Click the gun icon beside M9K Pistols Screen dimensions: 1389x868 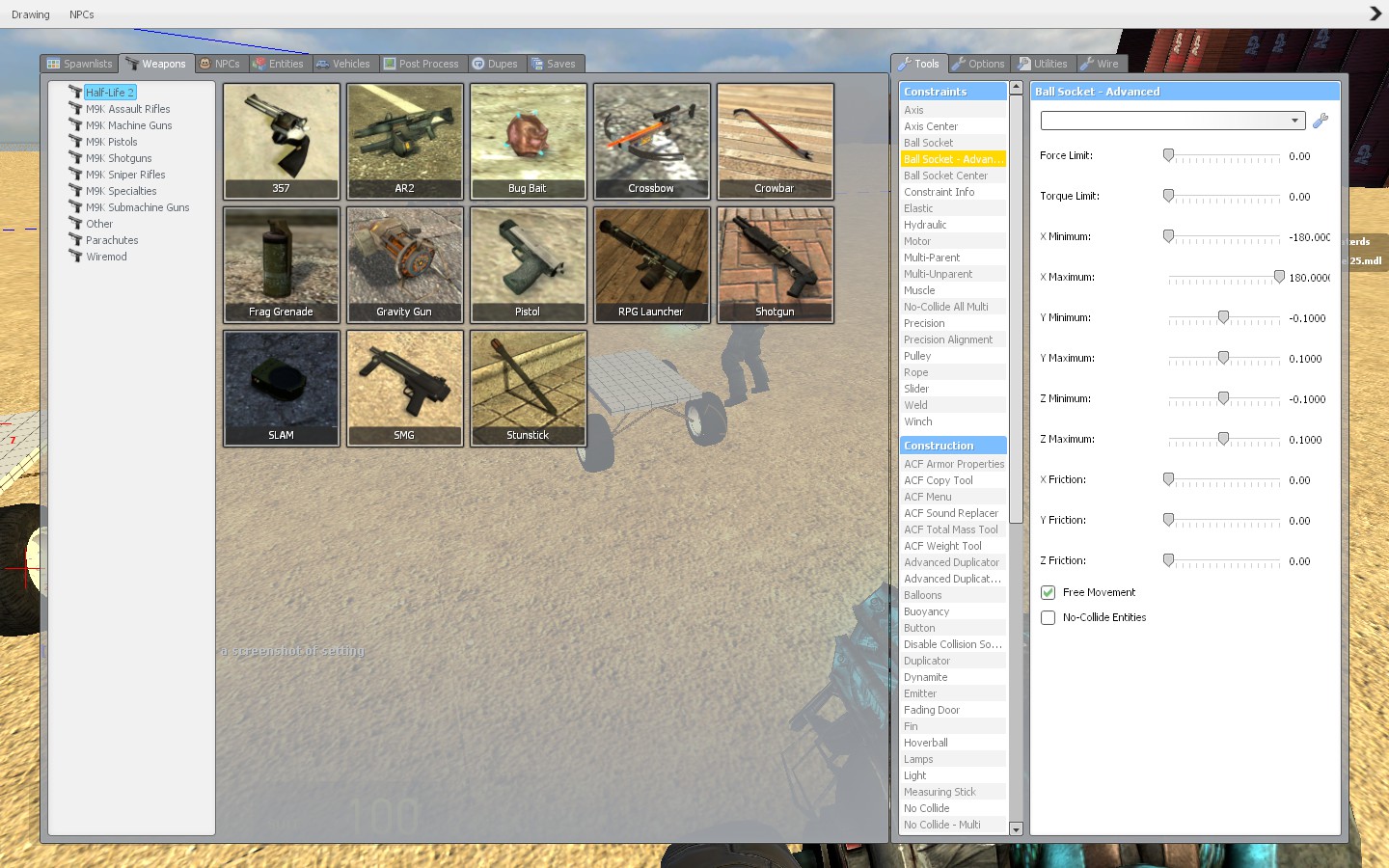point(75,142)
